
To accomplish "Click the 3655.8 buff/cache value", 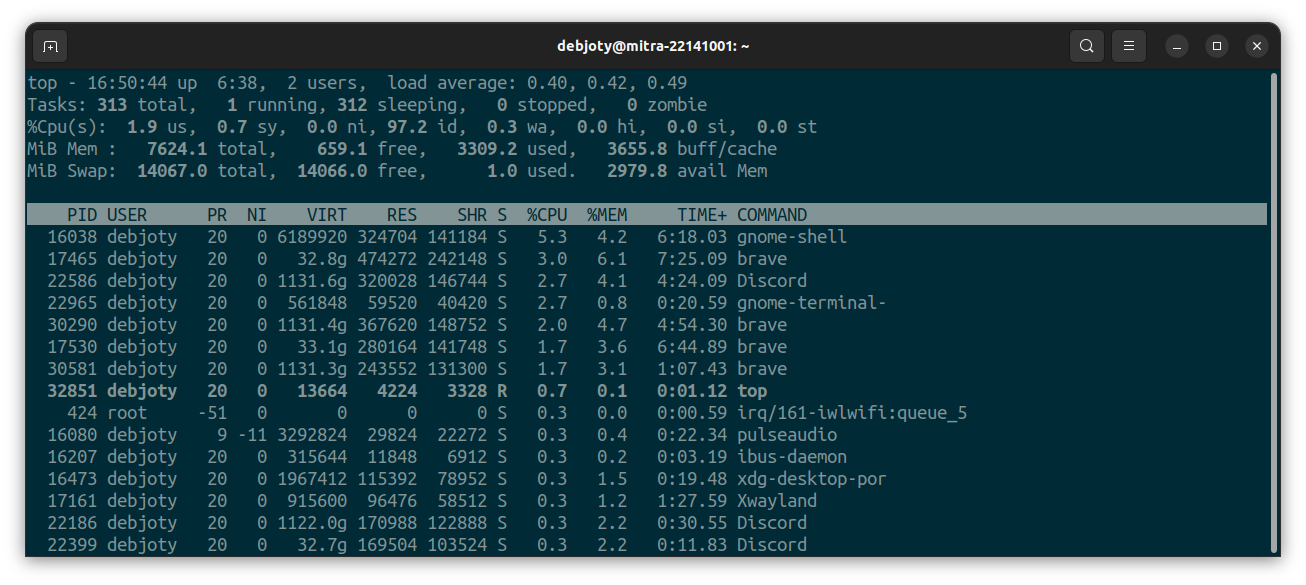I will pyautogui.click(x=637, y=149).
